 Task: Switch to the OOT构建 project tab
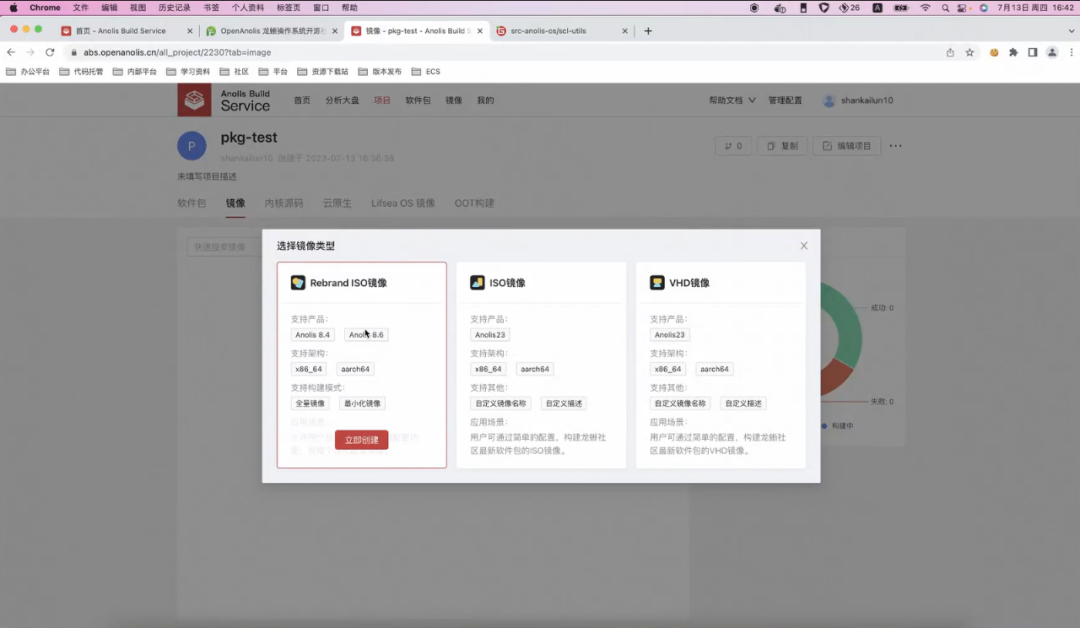pos(475,203)
